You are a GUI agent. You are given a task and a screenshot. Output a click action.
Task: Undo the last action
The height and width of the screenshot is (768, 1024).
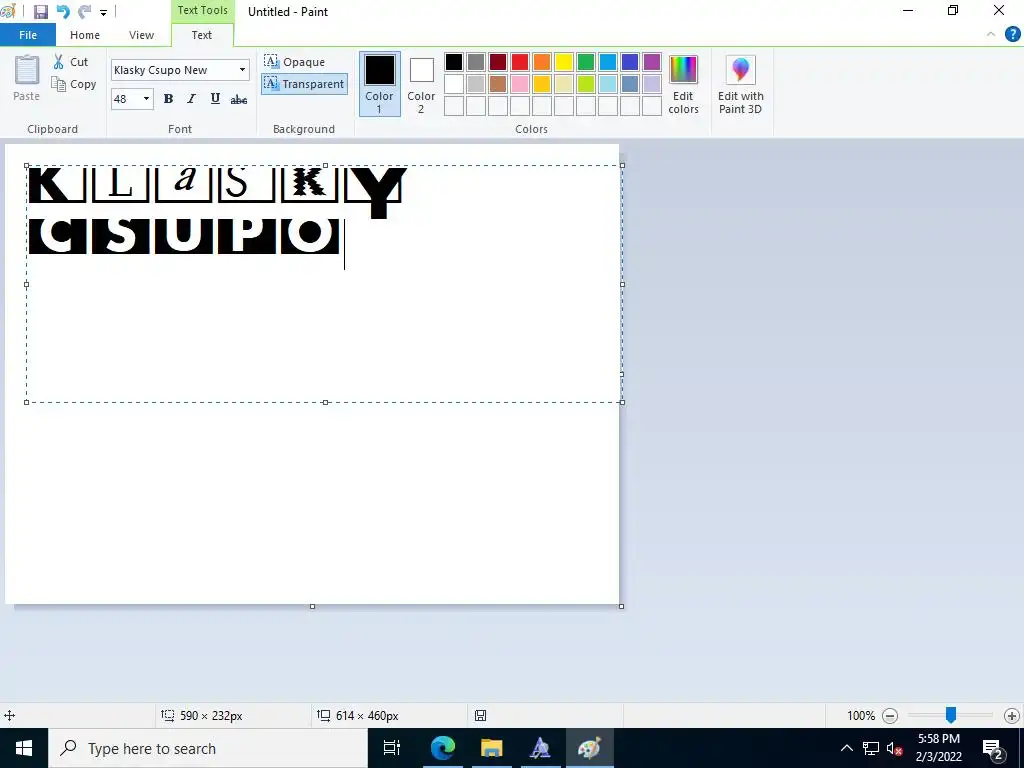click(x=63, y=12)
